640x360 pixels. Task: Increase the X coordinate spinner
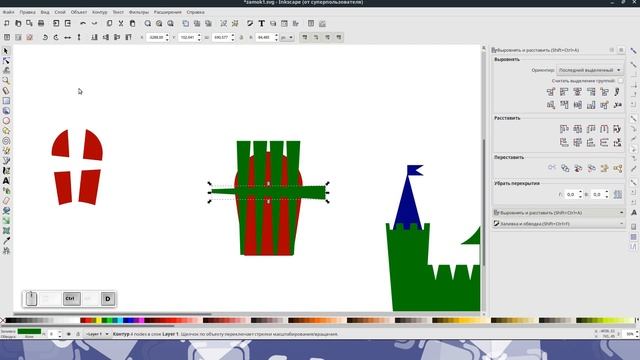(x=167, y=36)
